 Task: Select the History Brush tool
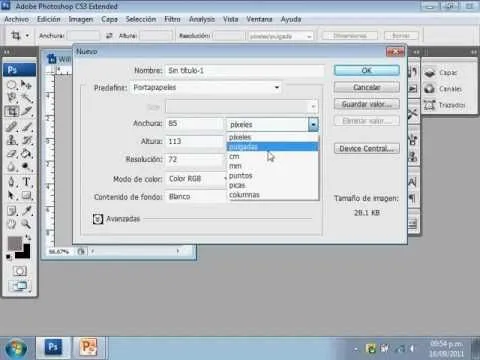coord(27,140)
